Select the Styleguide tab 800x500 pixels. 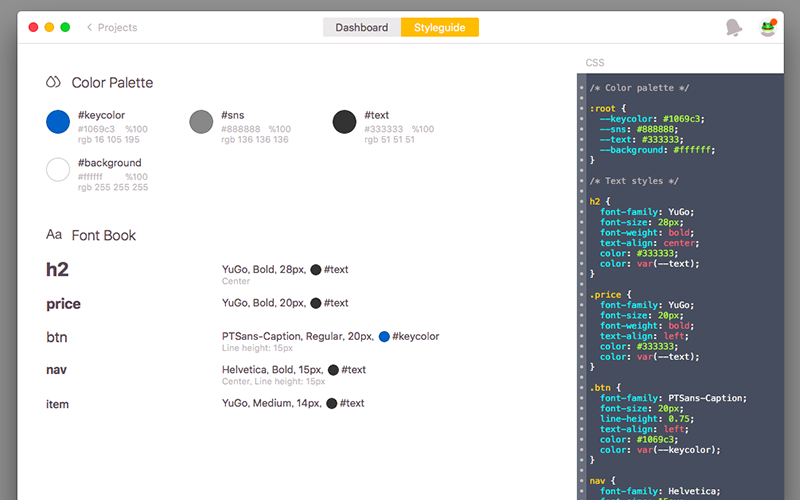[439, 28]
